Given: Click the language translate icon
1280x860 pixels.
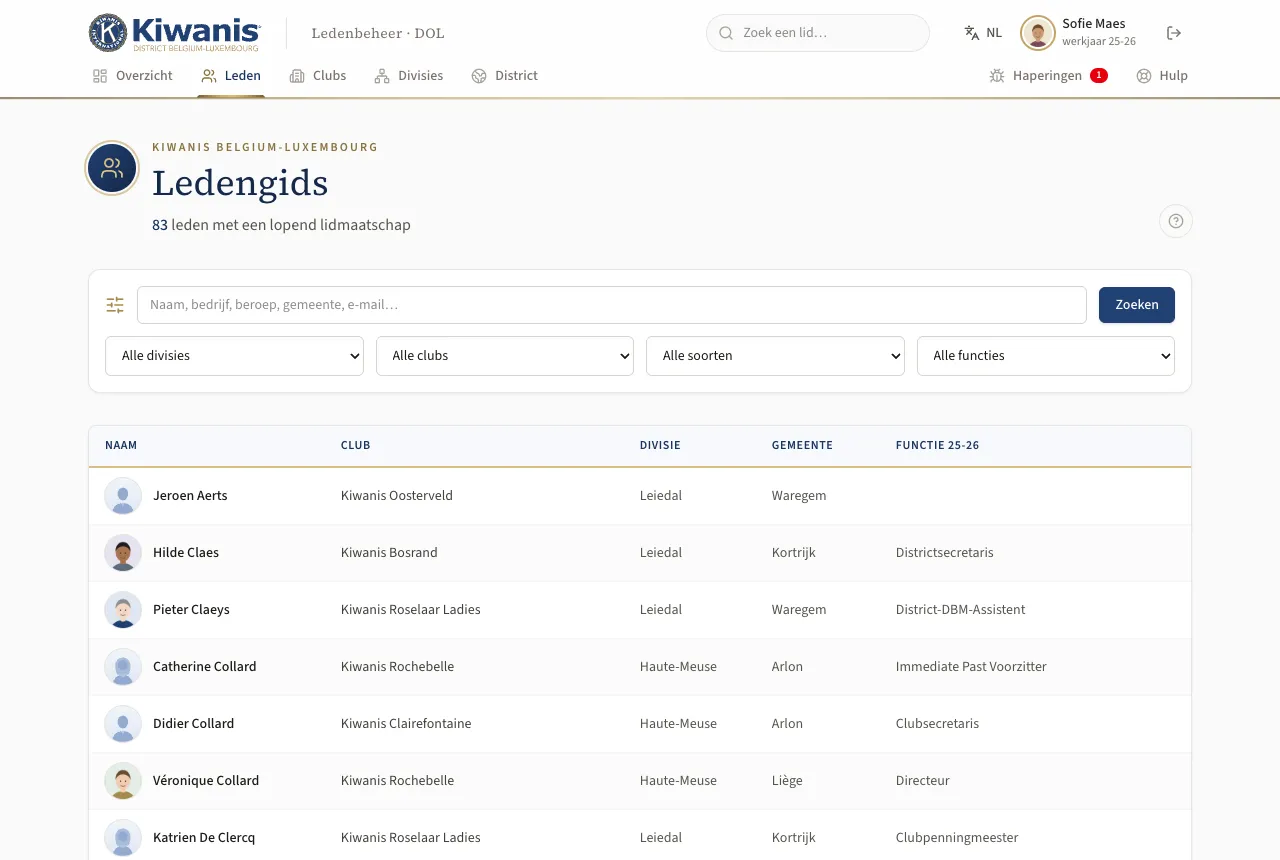Looking at the screenshot, I should tap(972, 33).
